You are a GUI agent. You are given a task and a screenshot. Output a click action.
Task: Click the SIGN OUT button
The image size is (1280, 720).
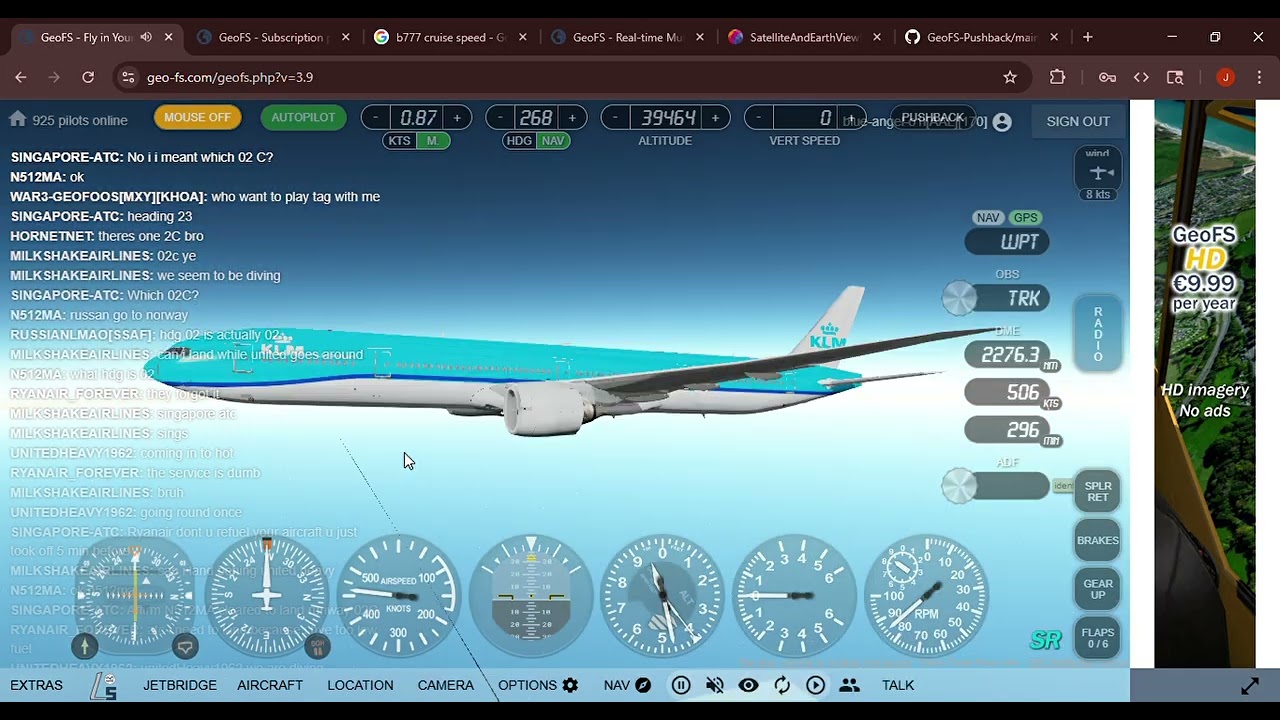click(x=1078, y=121)
